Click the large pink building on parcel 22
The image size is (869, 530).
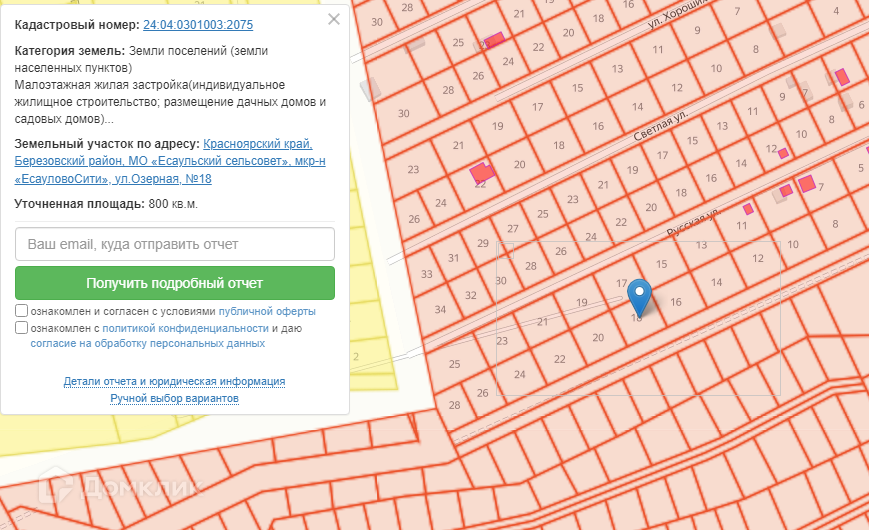[x=482, y=172]
